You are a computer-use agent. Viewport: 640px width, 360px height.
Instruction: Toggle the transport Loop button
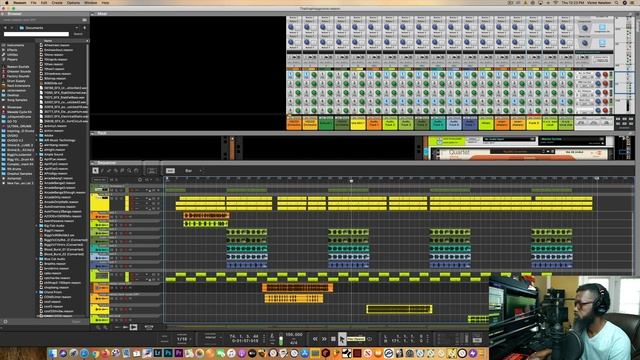tap(369, 339)
